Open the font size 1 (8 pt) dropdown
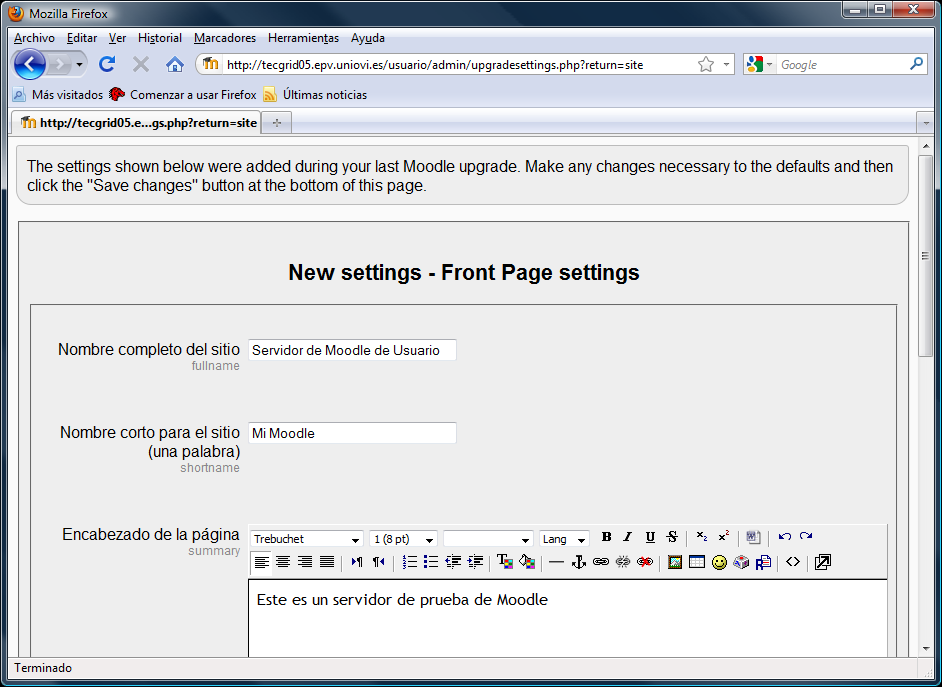This screenshot has width=942, height=687. point(403,539)
